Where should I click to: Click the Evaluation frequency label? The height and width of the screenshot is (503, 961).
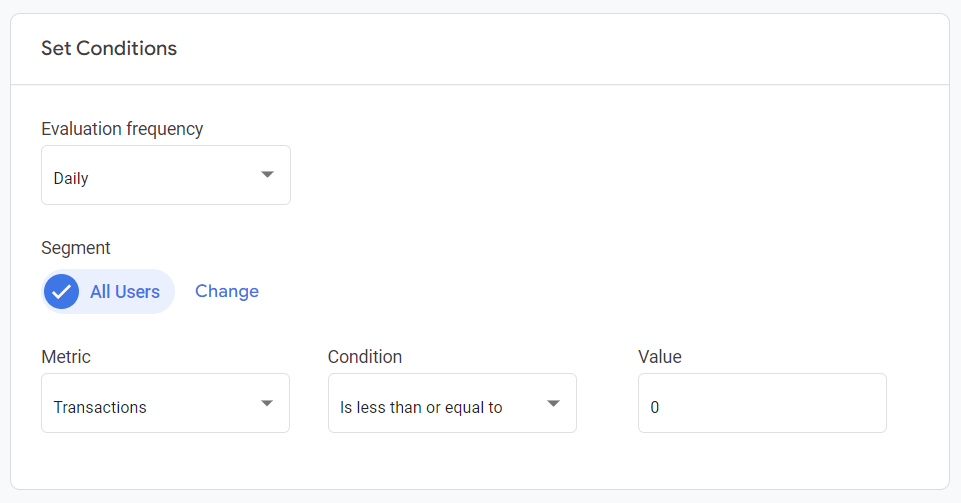(x=122, y=129)
